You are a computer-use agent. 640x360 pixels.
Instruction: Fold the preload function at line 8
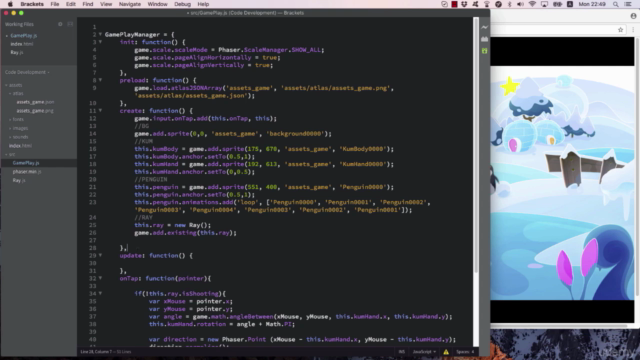(x=100, y=80)
